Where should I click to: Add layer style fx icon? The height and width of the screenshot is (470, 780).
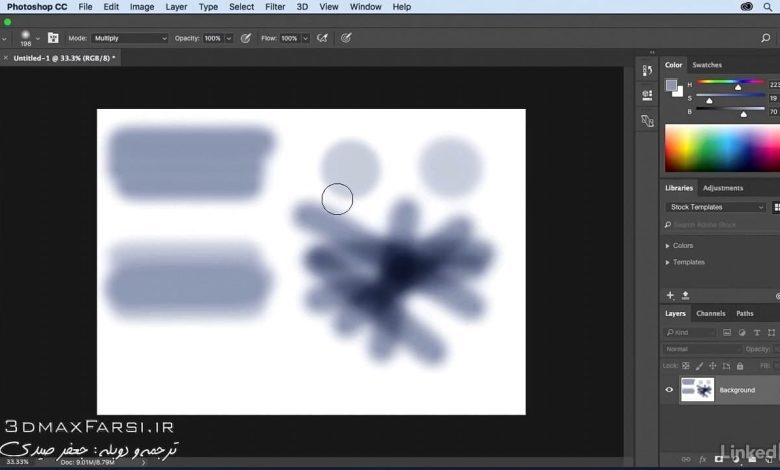(x=703, y=460)
